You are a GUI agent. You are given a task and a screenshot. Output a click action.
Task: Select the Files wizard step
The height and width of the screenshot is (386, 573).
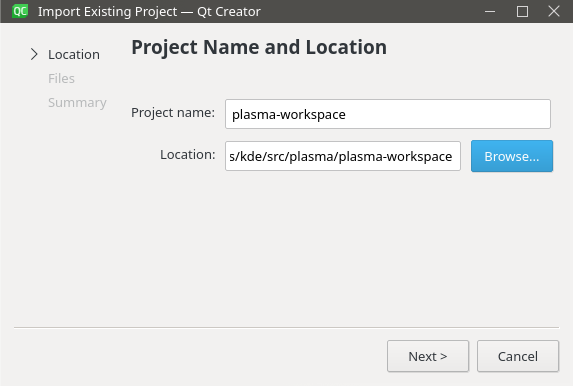point(61,78)
